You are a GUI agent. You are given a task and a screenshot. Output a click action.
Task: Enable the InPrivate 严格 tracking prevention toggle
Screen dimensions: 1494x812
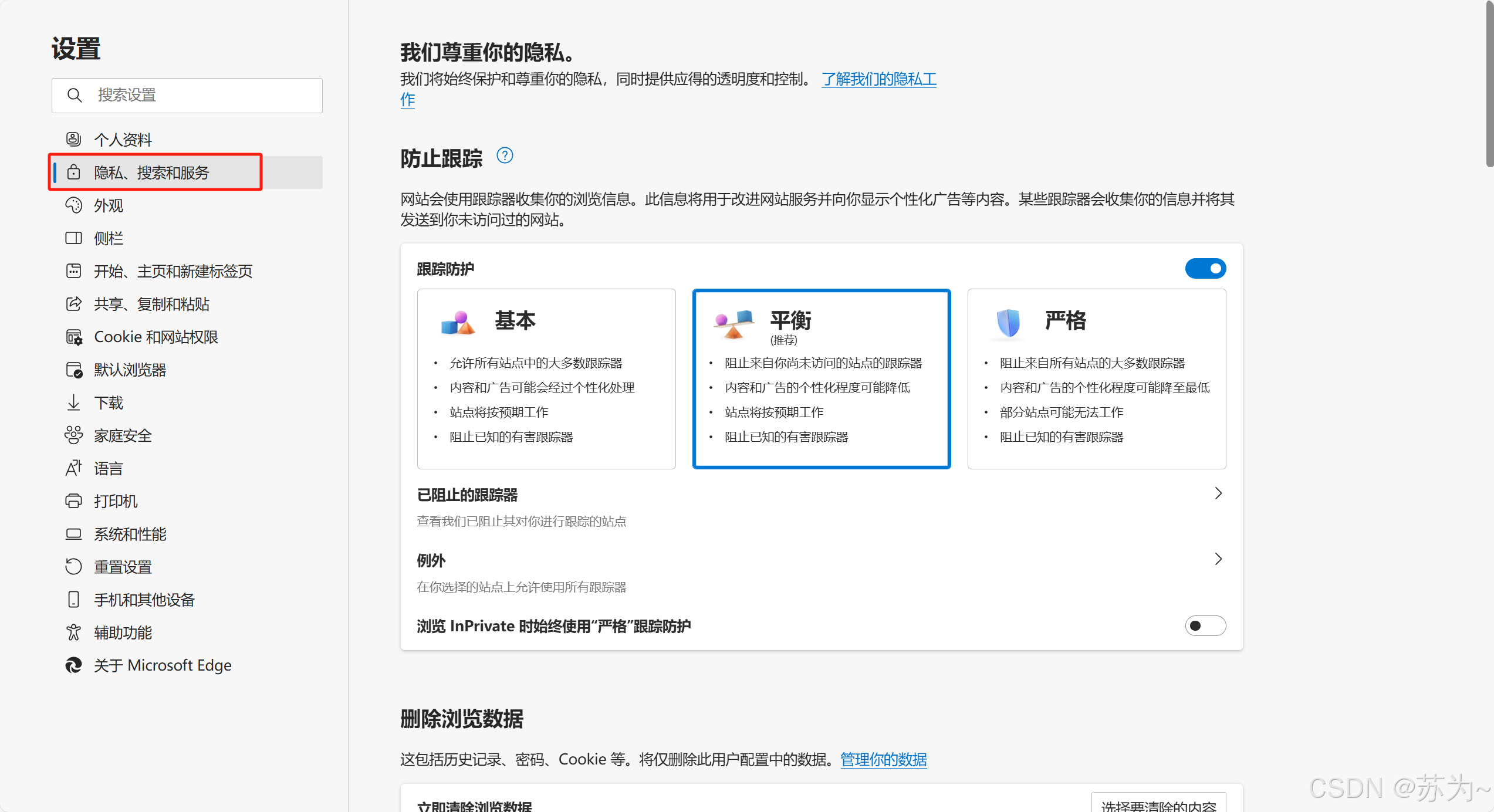coord(1205,626)
